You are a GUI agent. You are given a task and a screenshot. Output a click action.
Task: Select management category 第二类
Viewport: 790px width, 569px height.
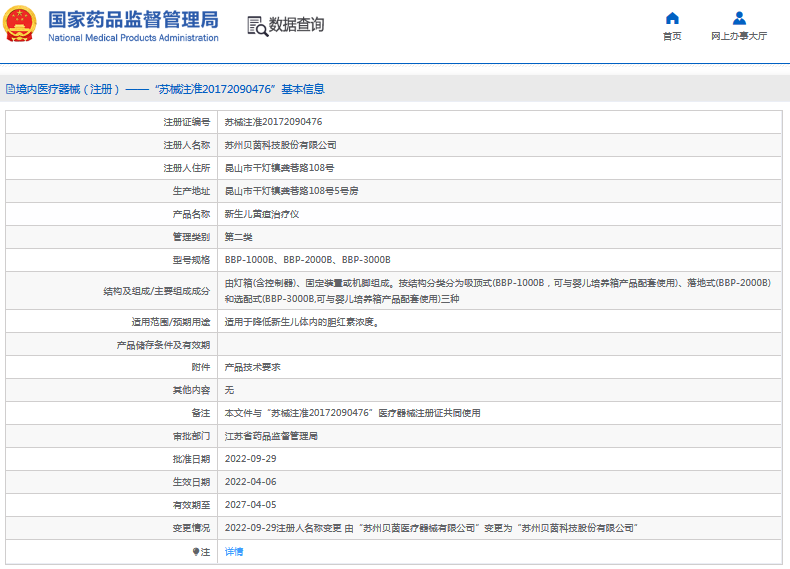tap(238, 237)
